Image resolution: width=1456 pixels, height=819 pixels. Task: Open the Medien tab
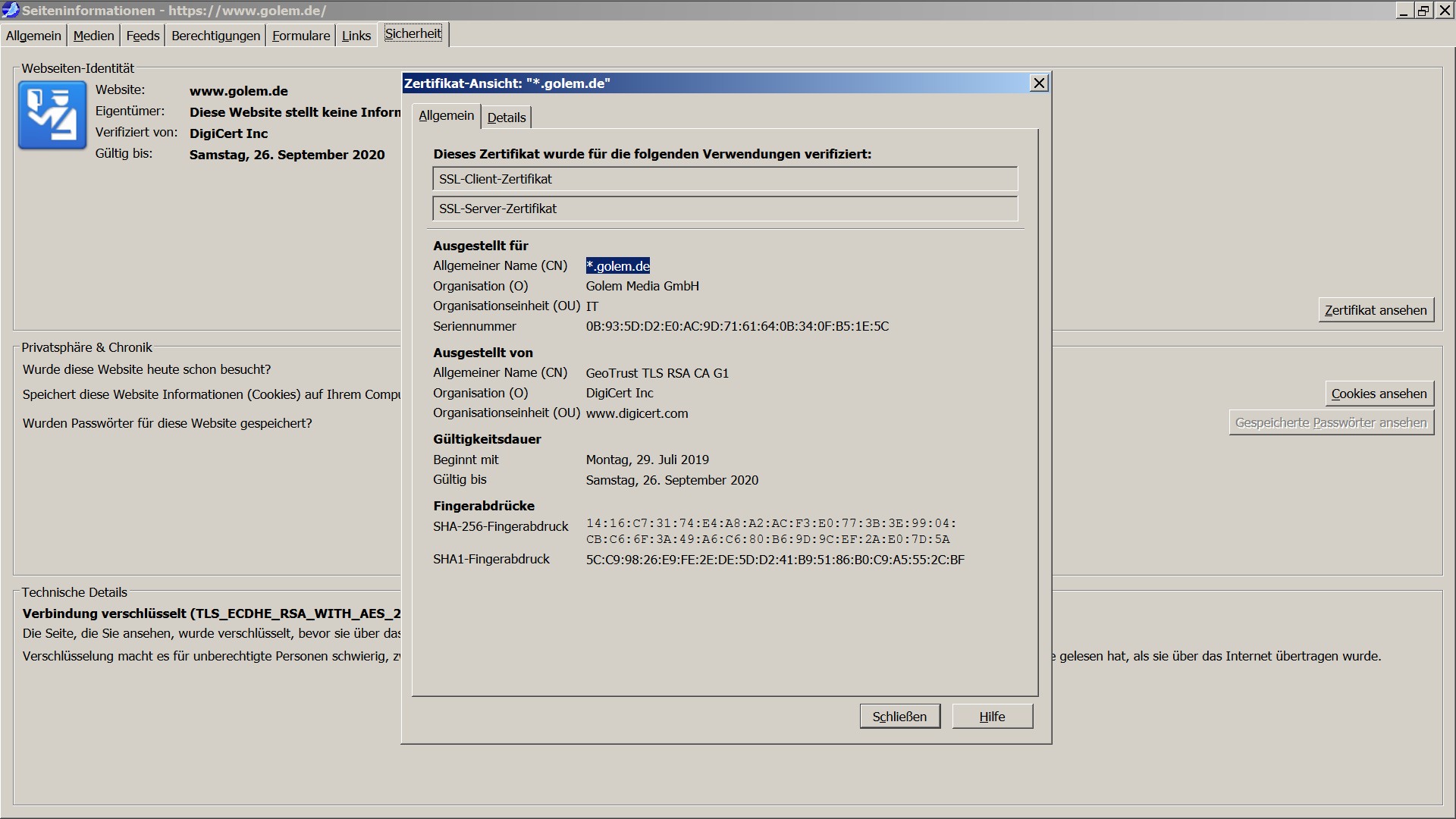pyautogui.click(x=93, y=36)
